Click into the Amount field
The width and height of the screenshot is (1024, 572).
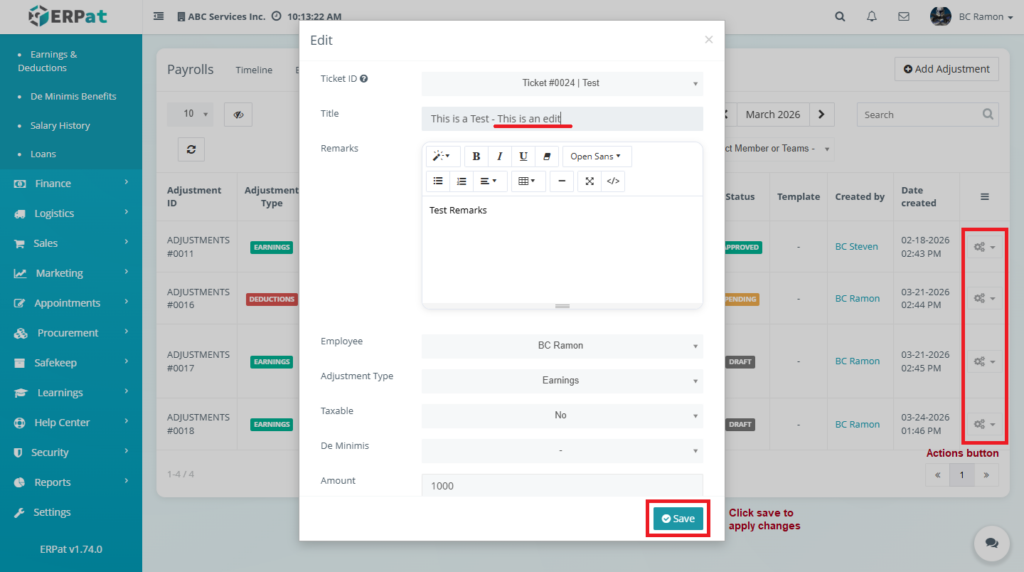561,485
